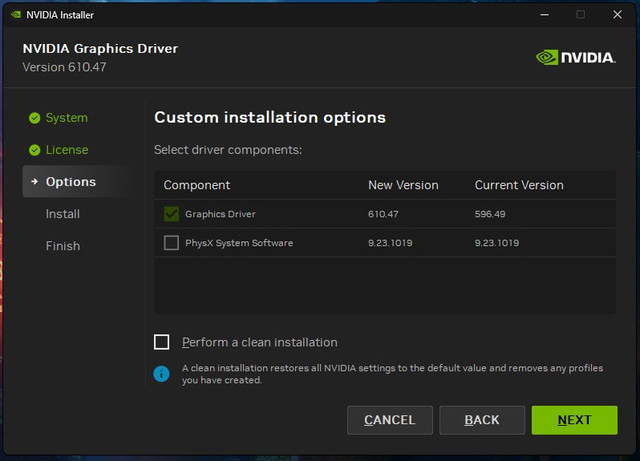
Task: Click the Version 610.47 header subtitle
Action: click(x=64, y=67)
